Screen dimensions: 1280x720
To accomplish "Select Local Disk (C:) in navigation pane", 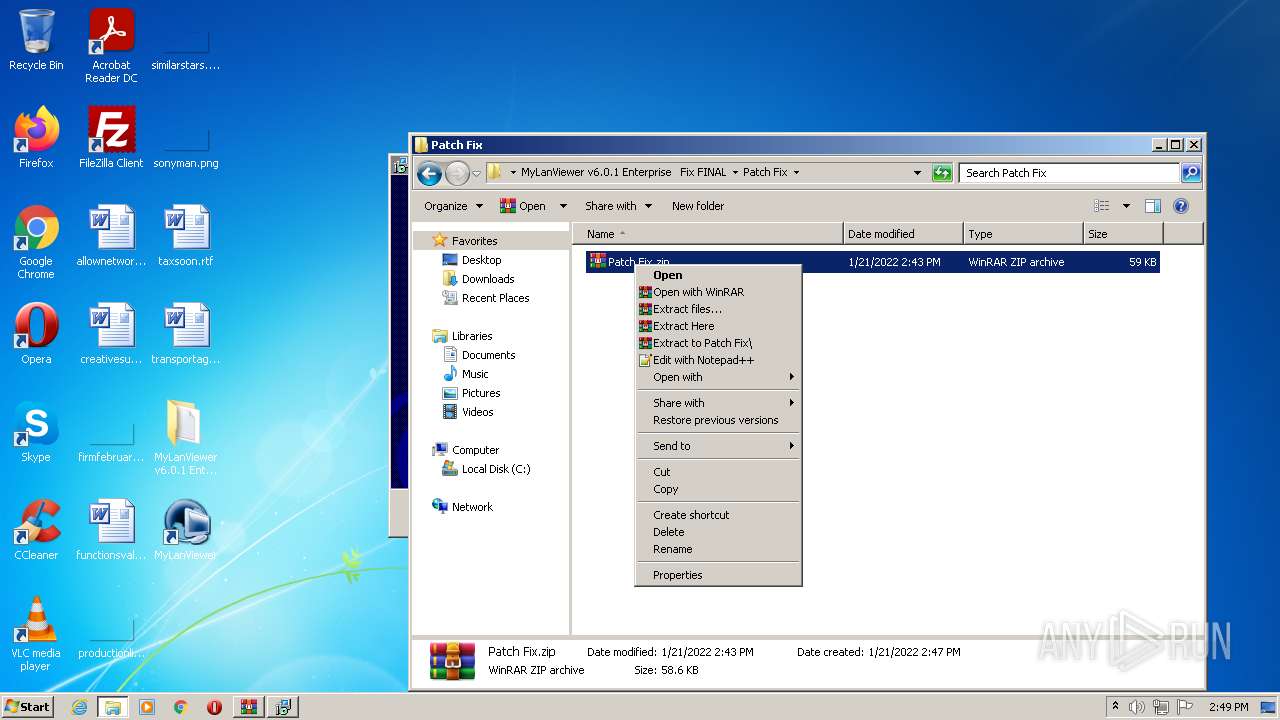I will point(486,469).
